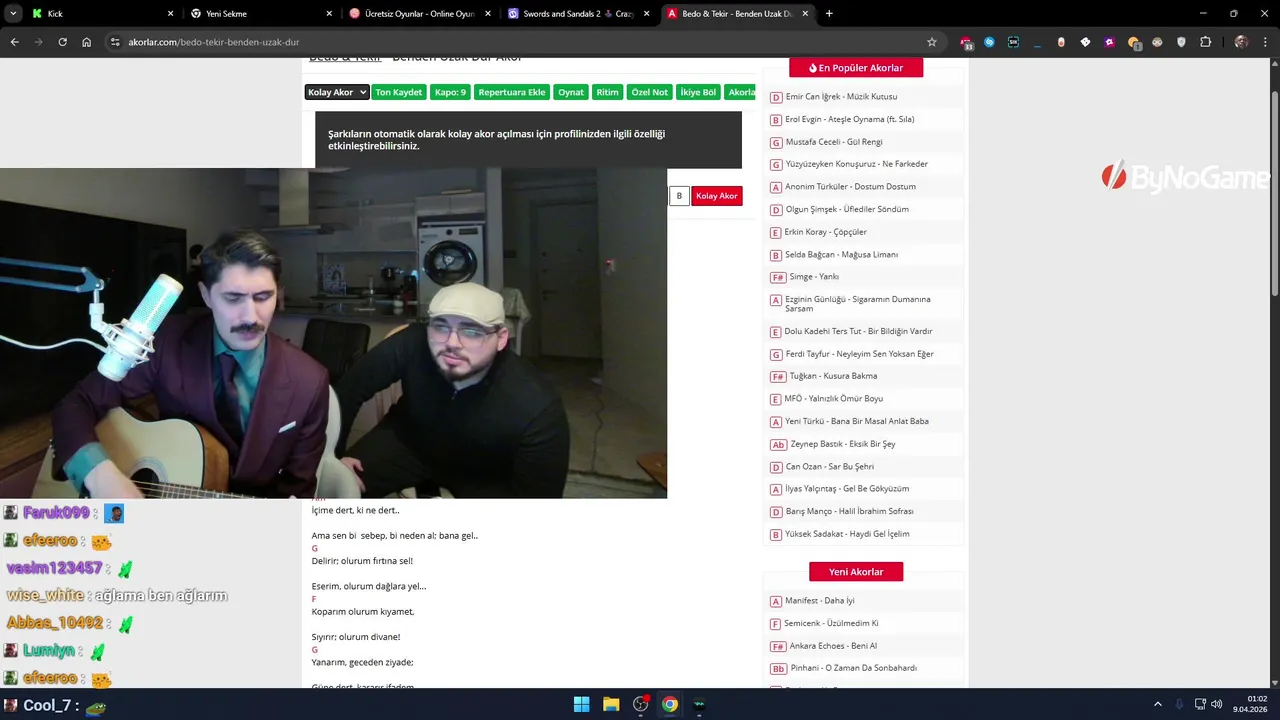Click the red Kolay Akor button

point(717,196)
